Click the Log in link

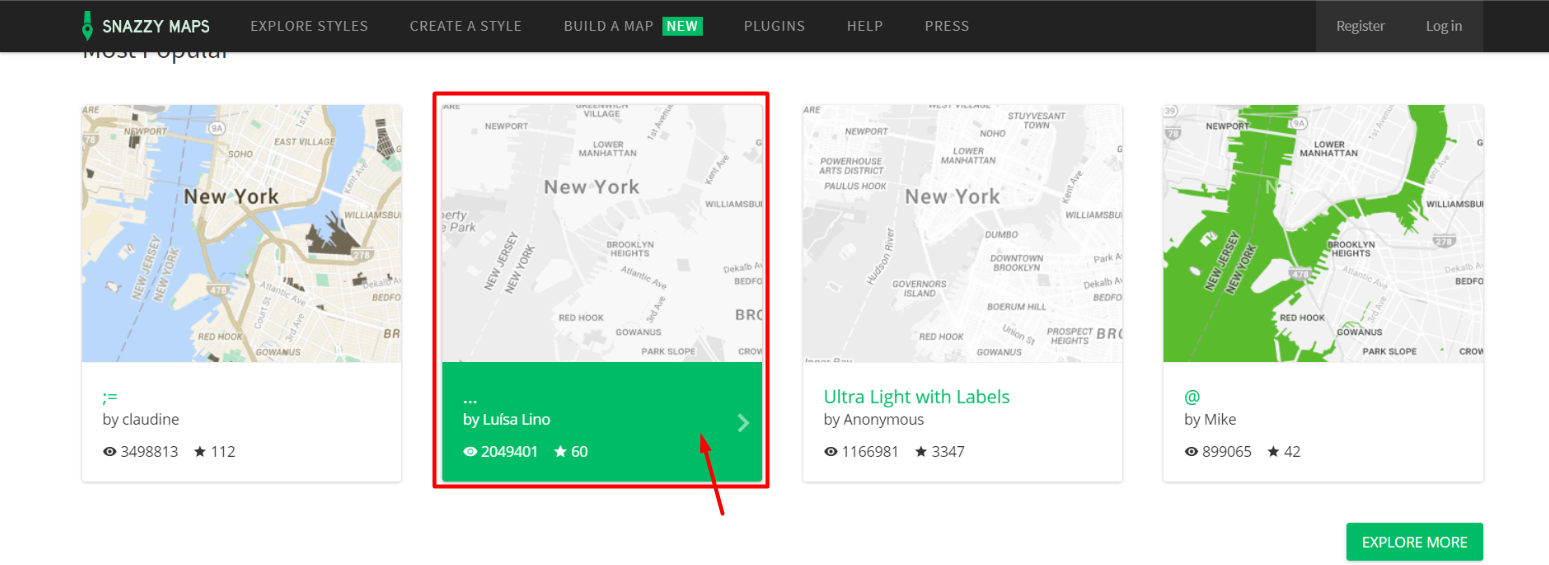(1444, 26)
